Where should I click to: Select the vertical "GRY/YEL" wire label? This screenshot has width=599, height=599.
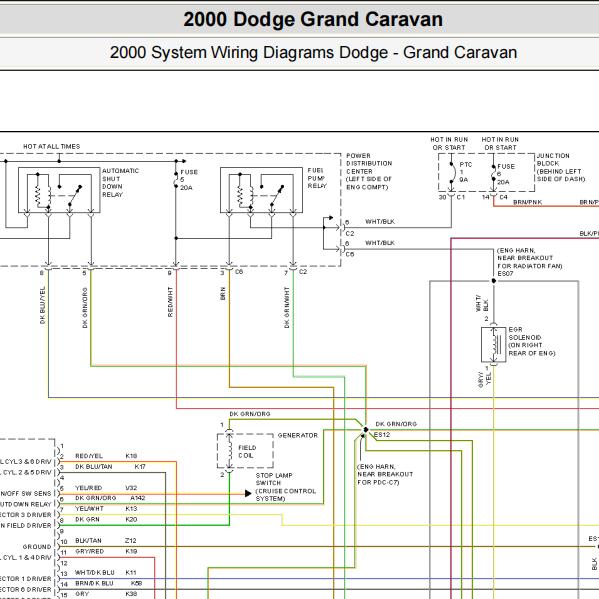coord(484,379)
